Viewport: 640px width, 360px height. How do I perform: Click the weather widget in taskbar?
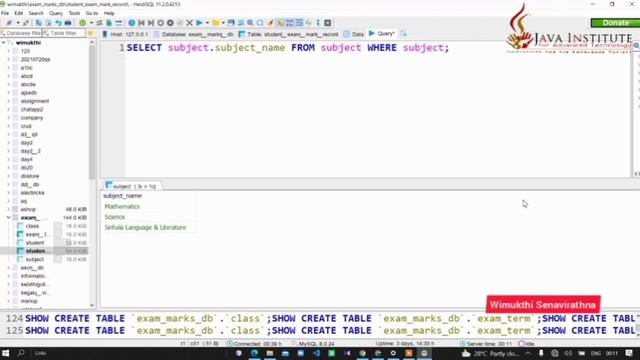point(491,353)
